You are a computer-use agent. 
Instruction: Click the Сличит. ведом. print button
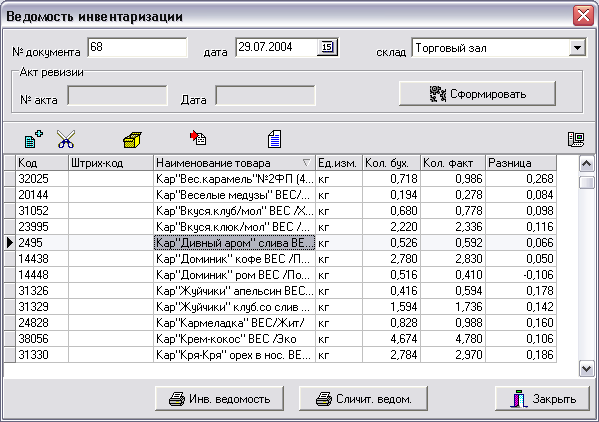click(x=363, y=399)
